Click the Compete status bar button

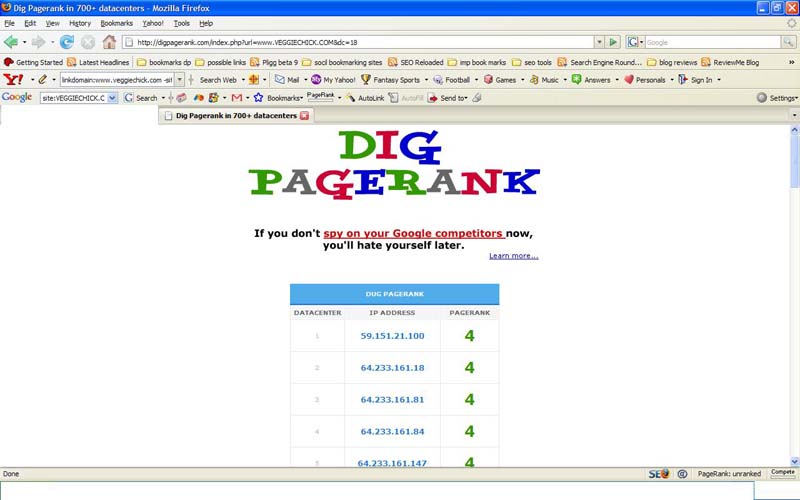pos(783,473)
